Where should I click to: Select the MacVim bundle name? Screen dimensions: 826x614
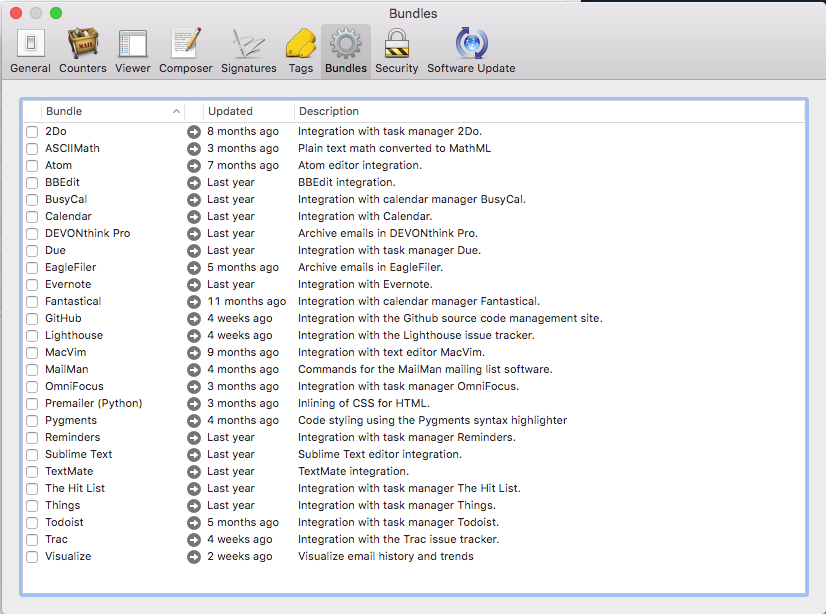click(65, 352)
